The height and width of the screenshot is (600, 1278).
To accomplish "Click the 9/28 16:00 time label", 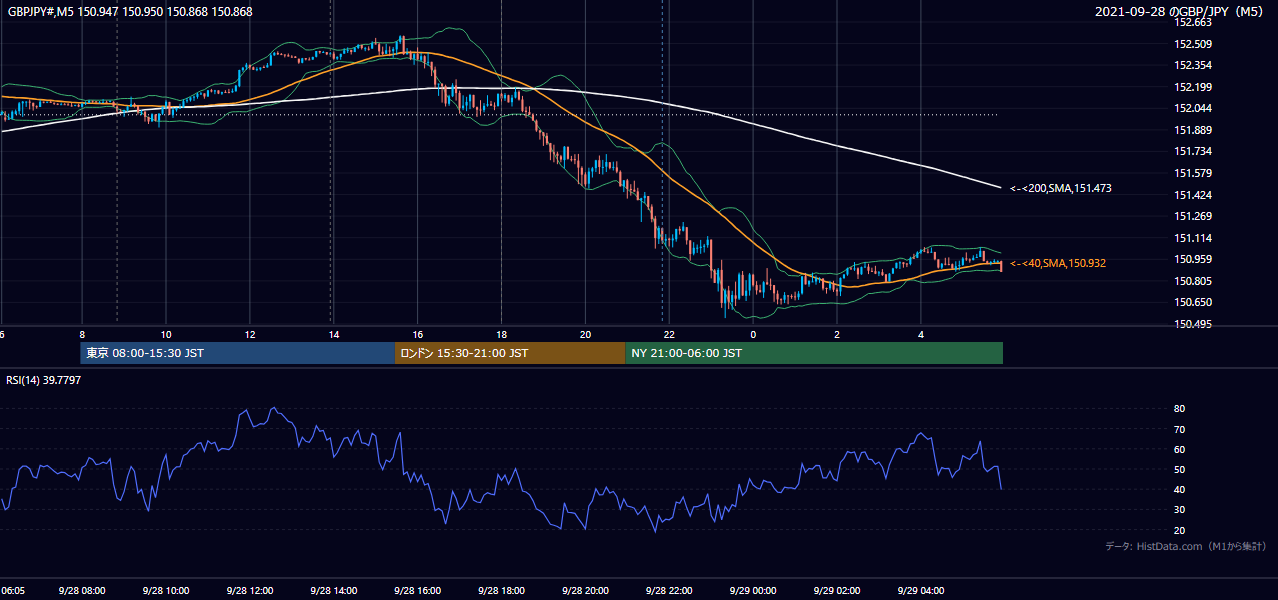I will 417,591.
